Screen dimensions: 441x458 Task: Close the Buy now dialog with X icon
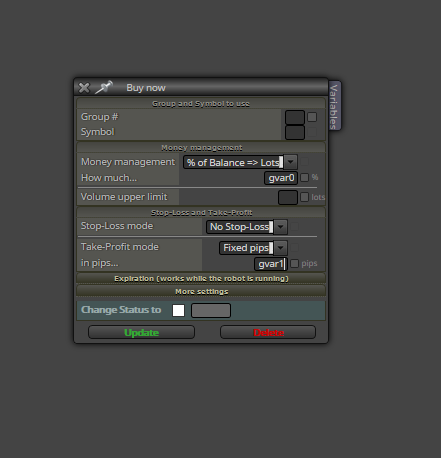point(84,88)
